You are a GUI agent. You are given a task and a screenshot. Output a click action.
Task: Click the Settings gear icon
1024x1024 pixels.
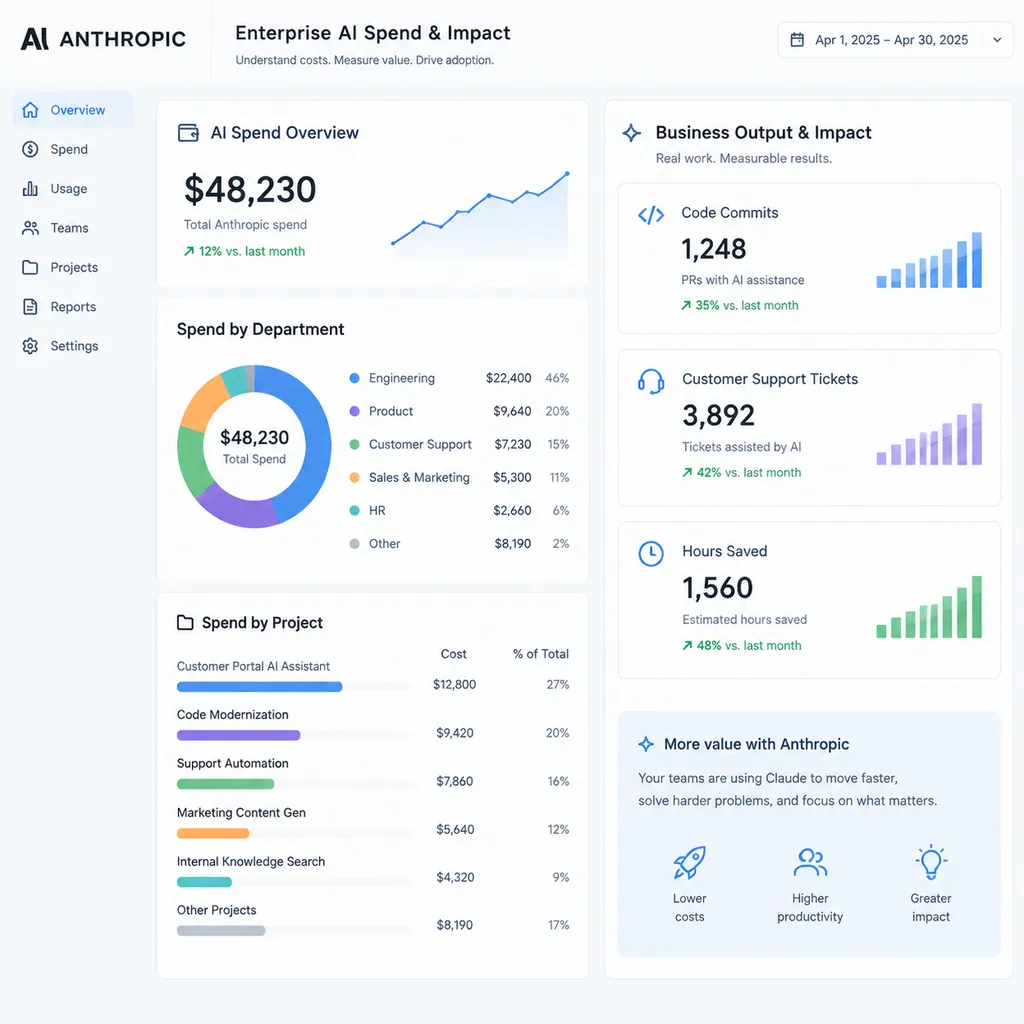click(30, 346)
